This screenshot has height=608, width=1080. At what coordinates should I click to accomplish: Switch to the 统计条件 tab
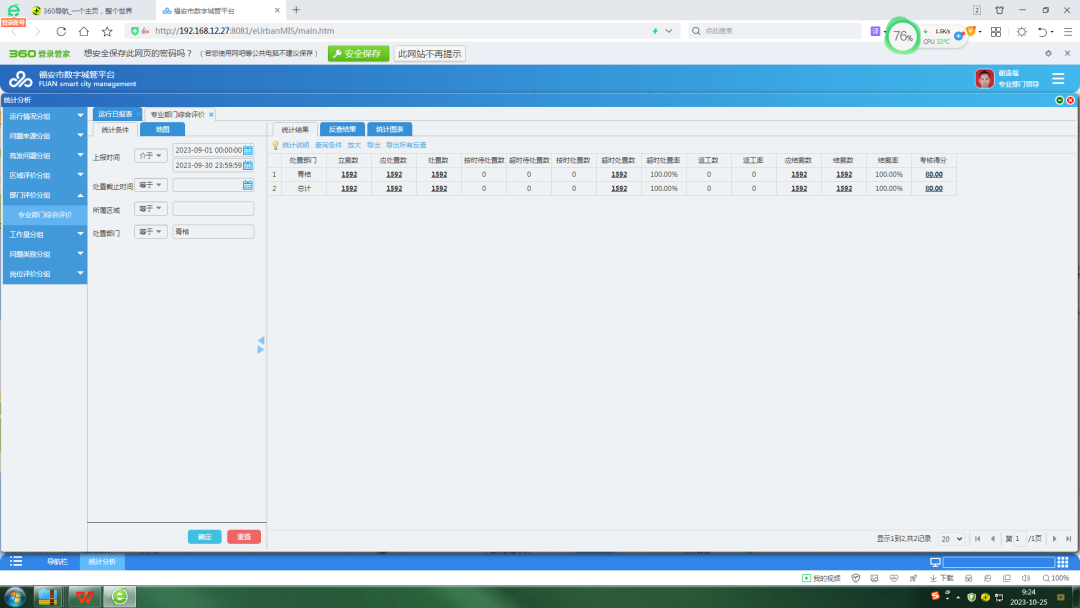115,129
